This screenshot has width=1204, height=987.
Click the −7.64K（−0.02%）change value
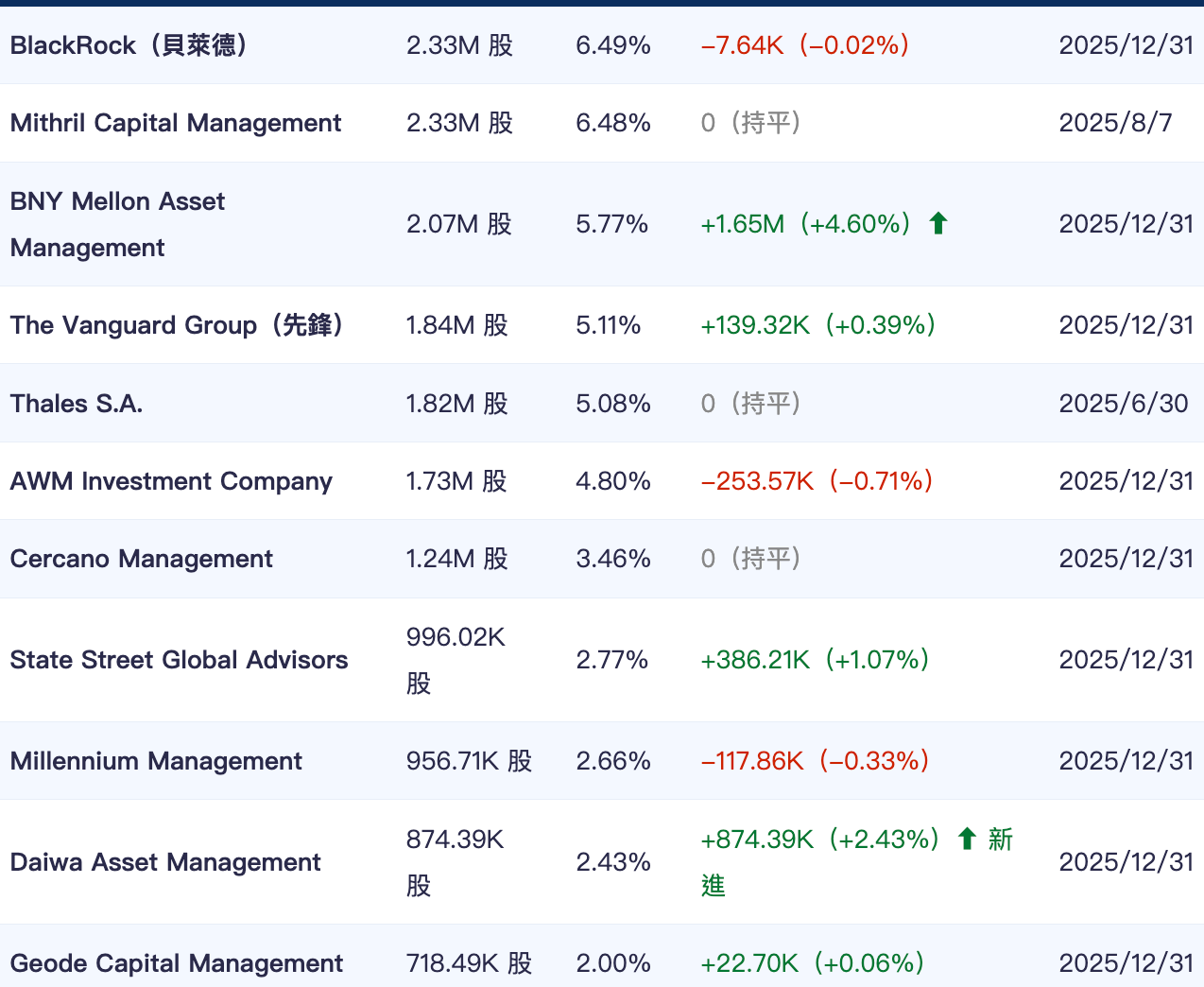tap(805, 44)
